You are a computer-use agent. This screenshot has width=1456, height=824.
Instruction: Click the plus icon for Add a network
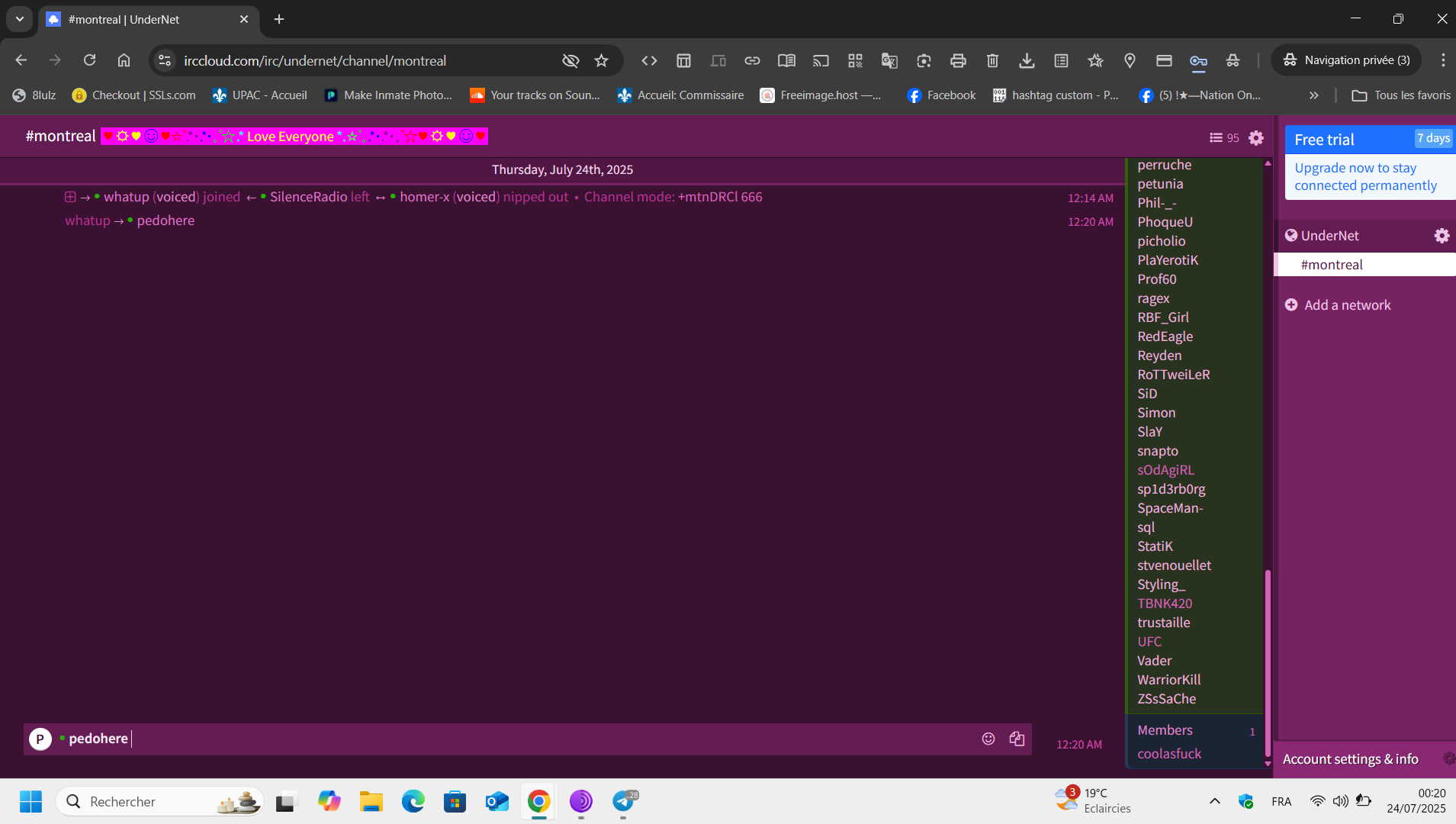pyautogui.click(x=1291, y=305)
